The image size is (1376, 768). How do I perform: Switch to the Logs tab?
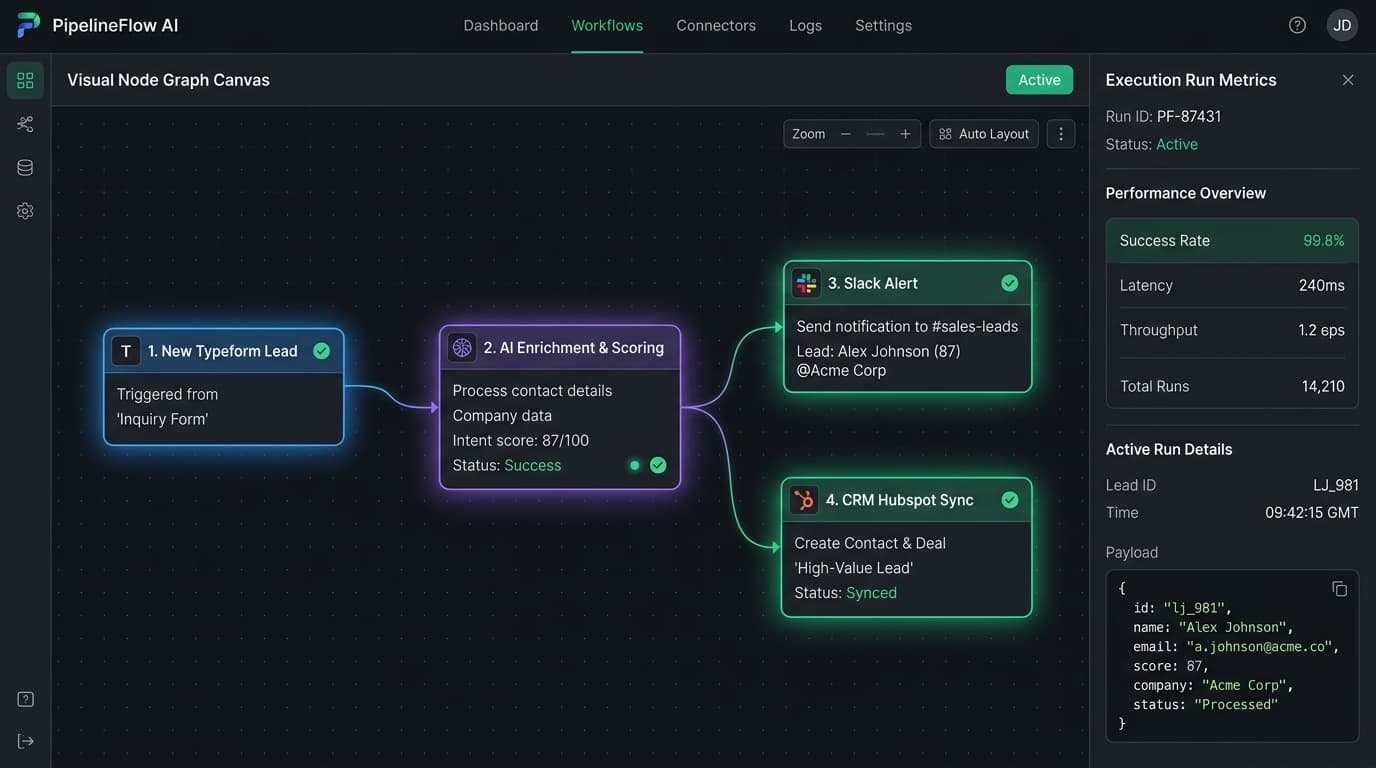[x=805, y=26]
